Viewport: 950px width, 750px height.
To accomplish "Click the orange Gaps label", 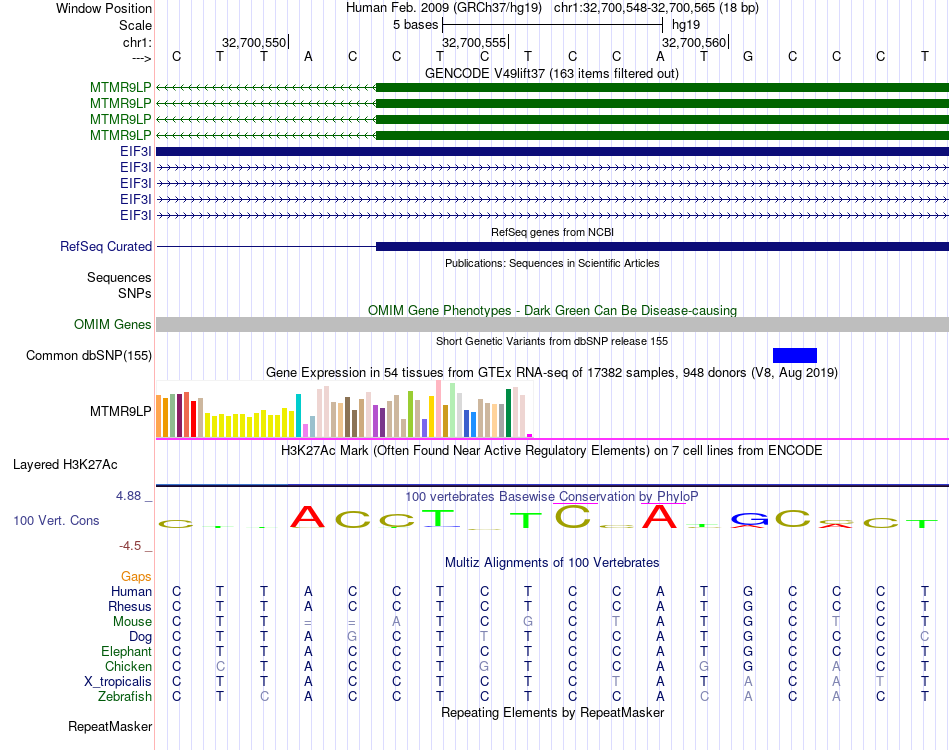I will point(136,576).
